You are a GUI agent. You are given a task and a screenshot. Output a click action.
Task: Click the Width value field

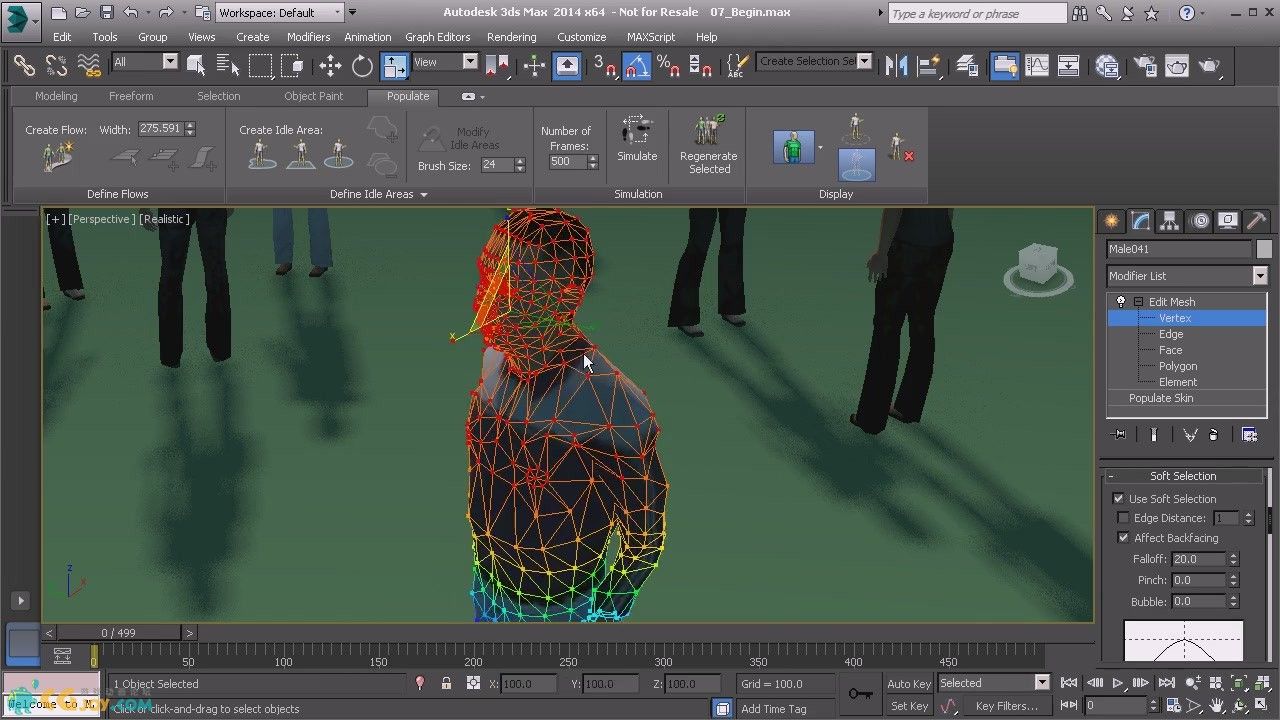point(160,129)
